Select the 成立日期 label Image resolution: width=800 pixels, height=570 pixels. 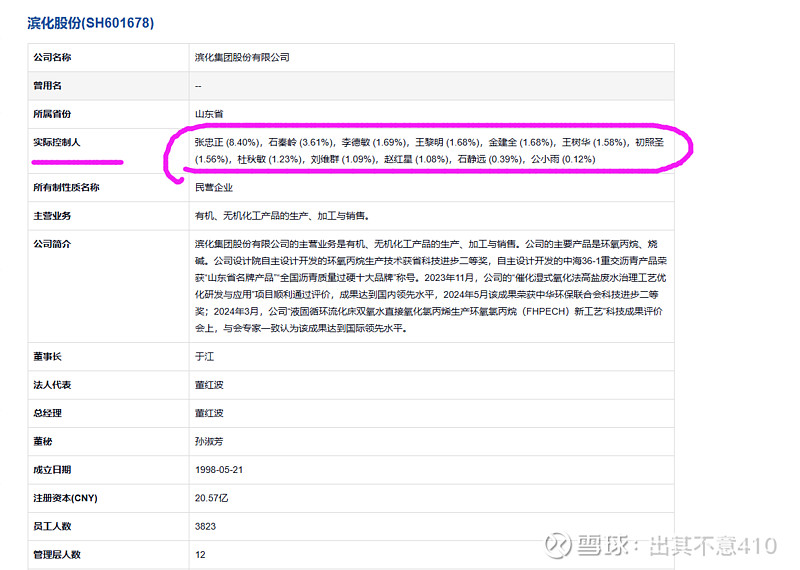pyautogui.click(x=52, y=469)
